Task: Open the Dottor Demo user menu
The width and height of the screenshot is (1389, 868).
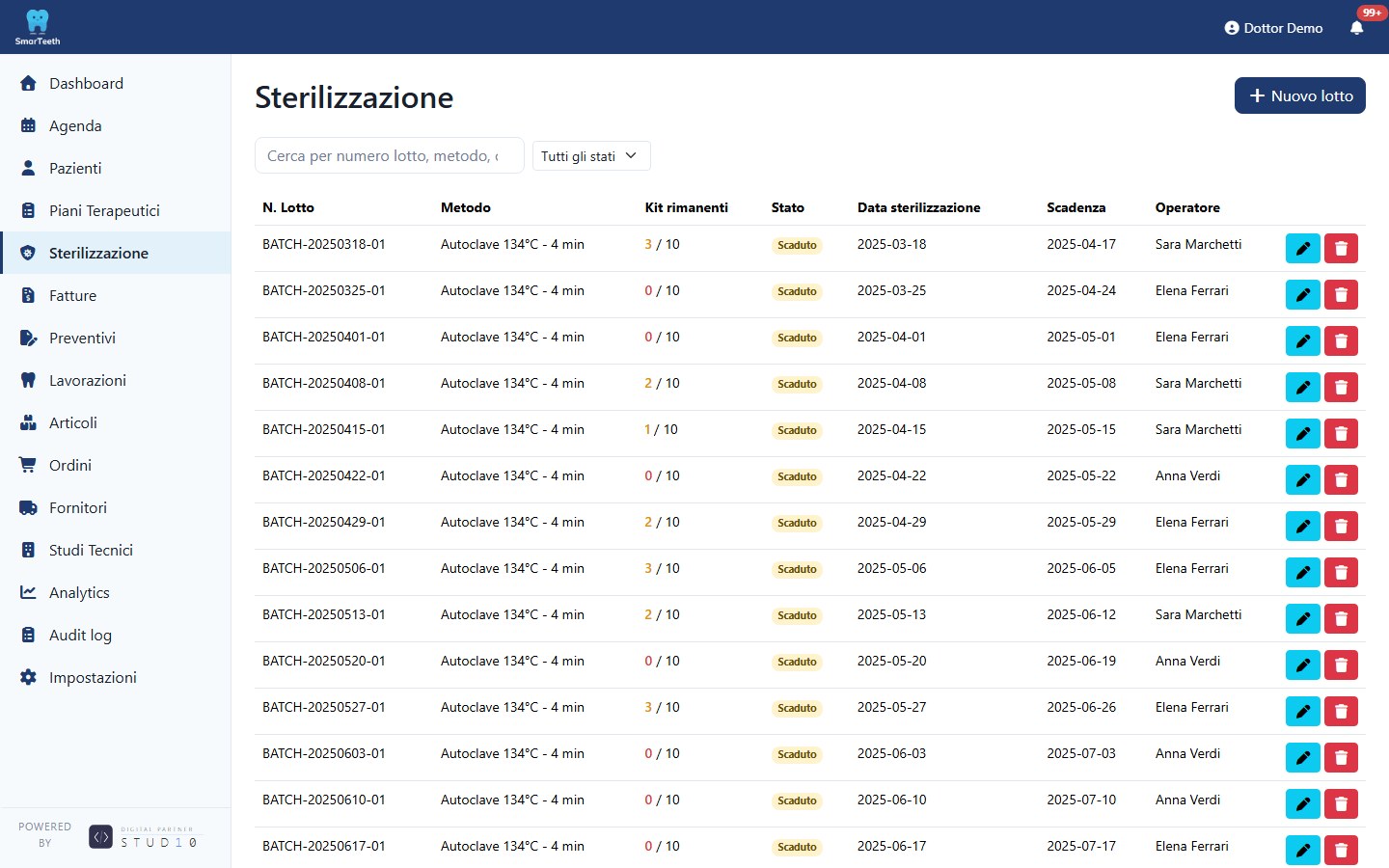Action: (1273, 28)
